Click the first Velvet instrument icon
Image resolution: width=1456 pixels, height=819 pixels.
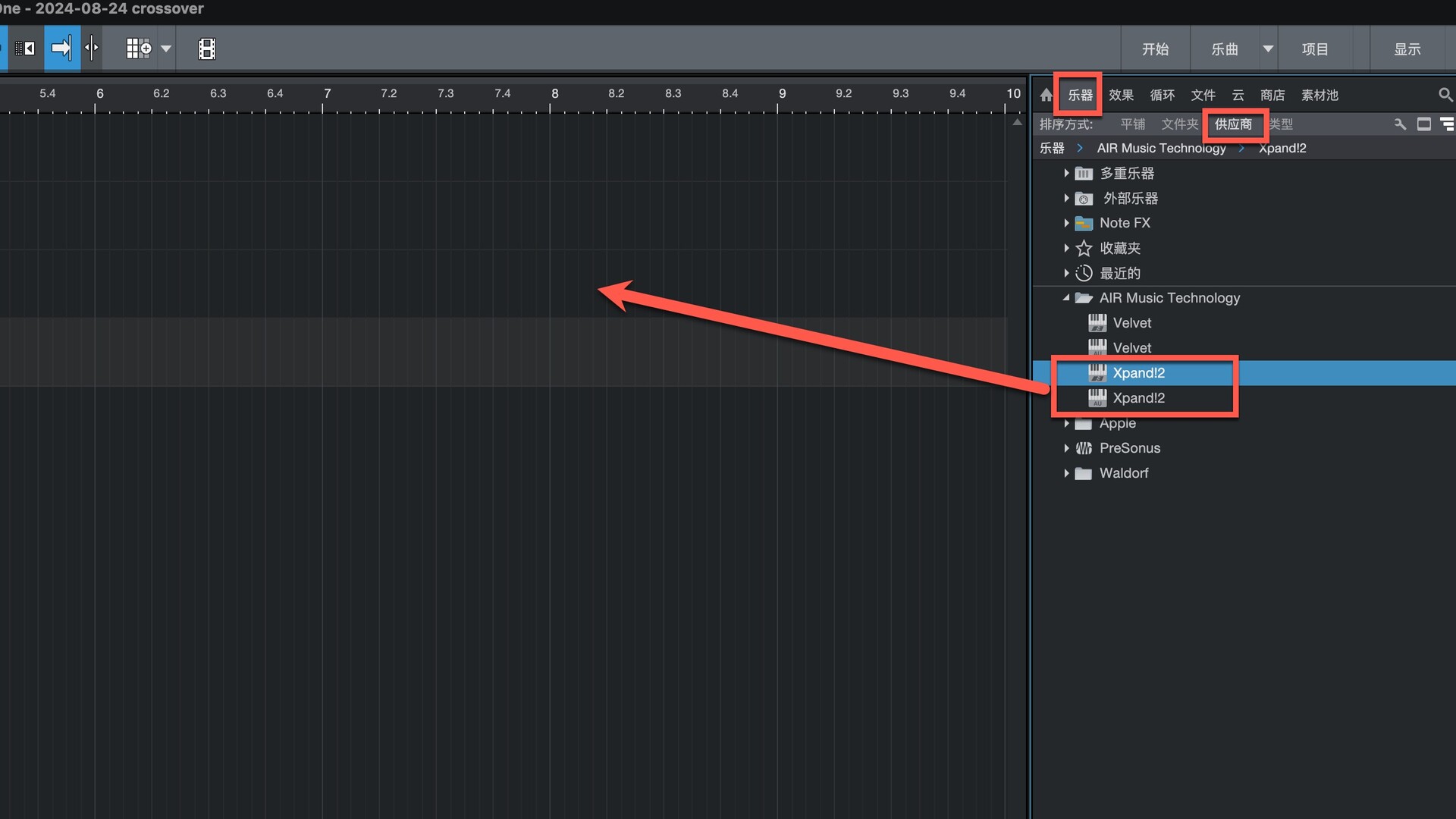click(x=1097, y=323)
